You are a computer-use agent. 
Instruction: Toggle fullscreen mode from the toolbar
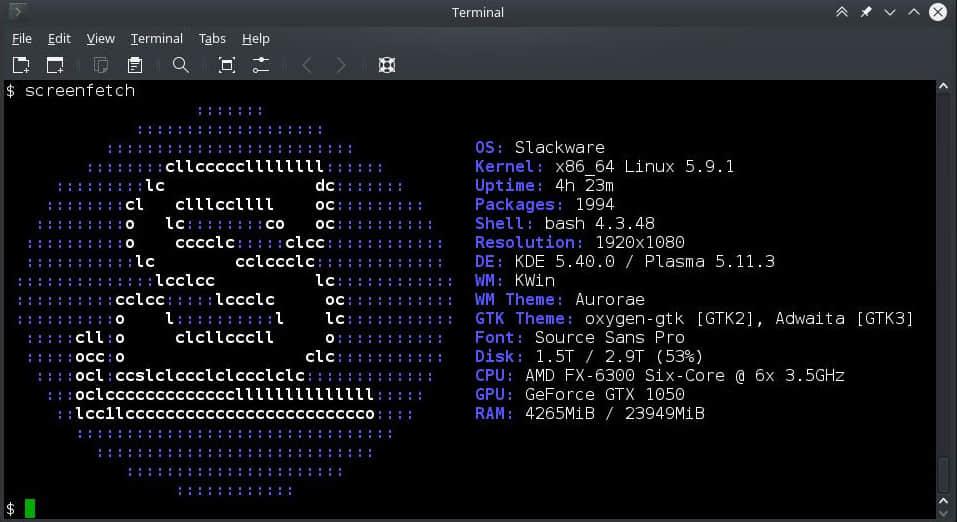coord(227,65)
